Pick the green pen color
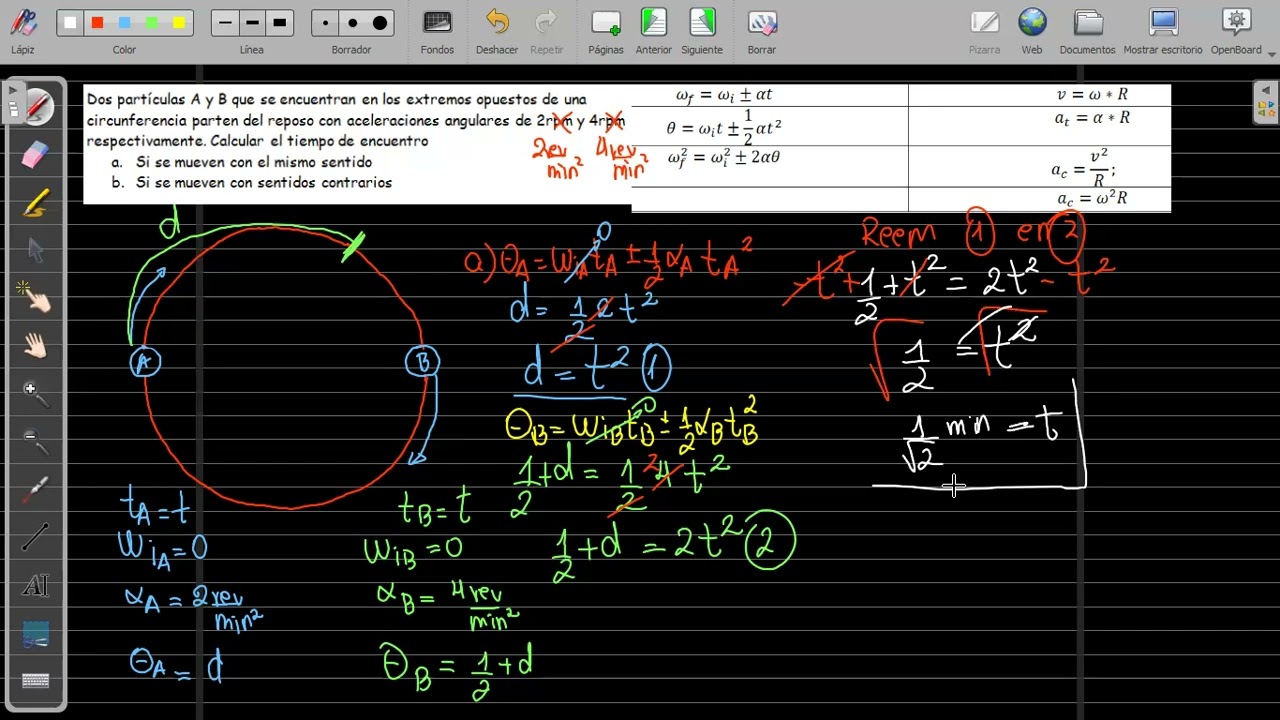The height and width of the screenshot is (720, 1280). 151,23
